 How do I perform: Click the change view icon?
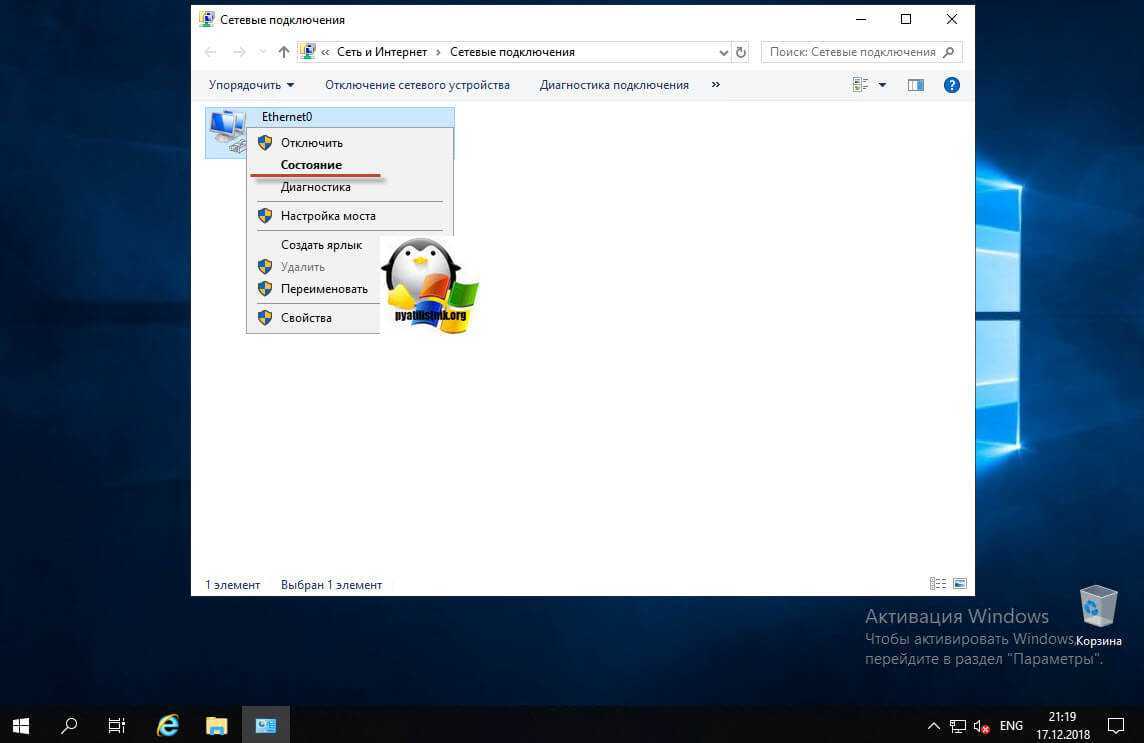(860, 85)
